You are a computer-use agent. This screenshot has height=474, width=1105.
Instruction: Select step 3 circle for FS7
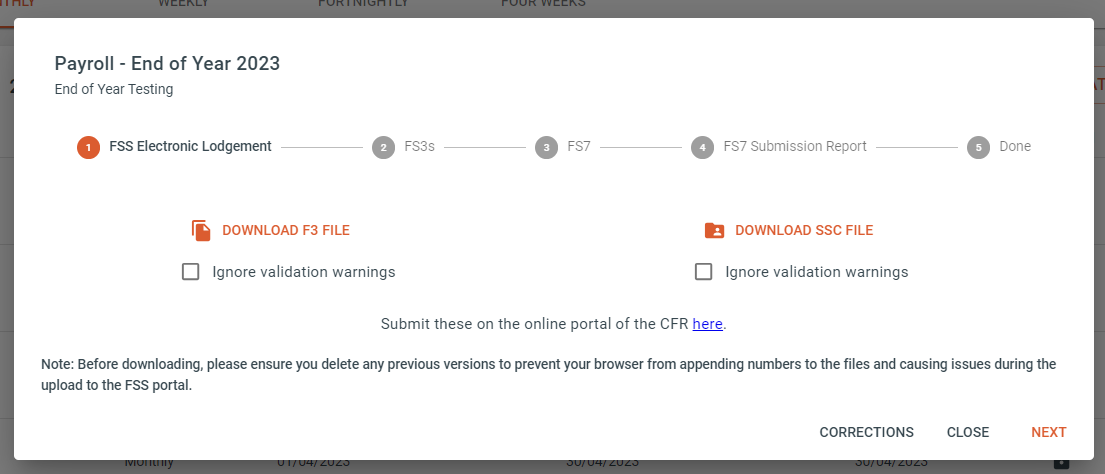546,147
